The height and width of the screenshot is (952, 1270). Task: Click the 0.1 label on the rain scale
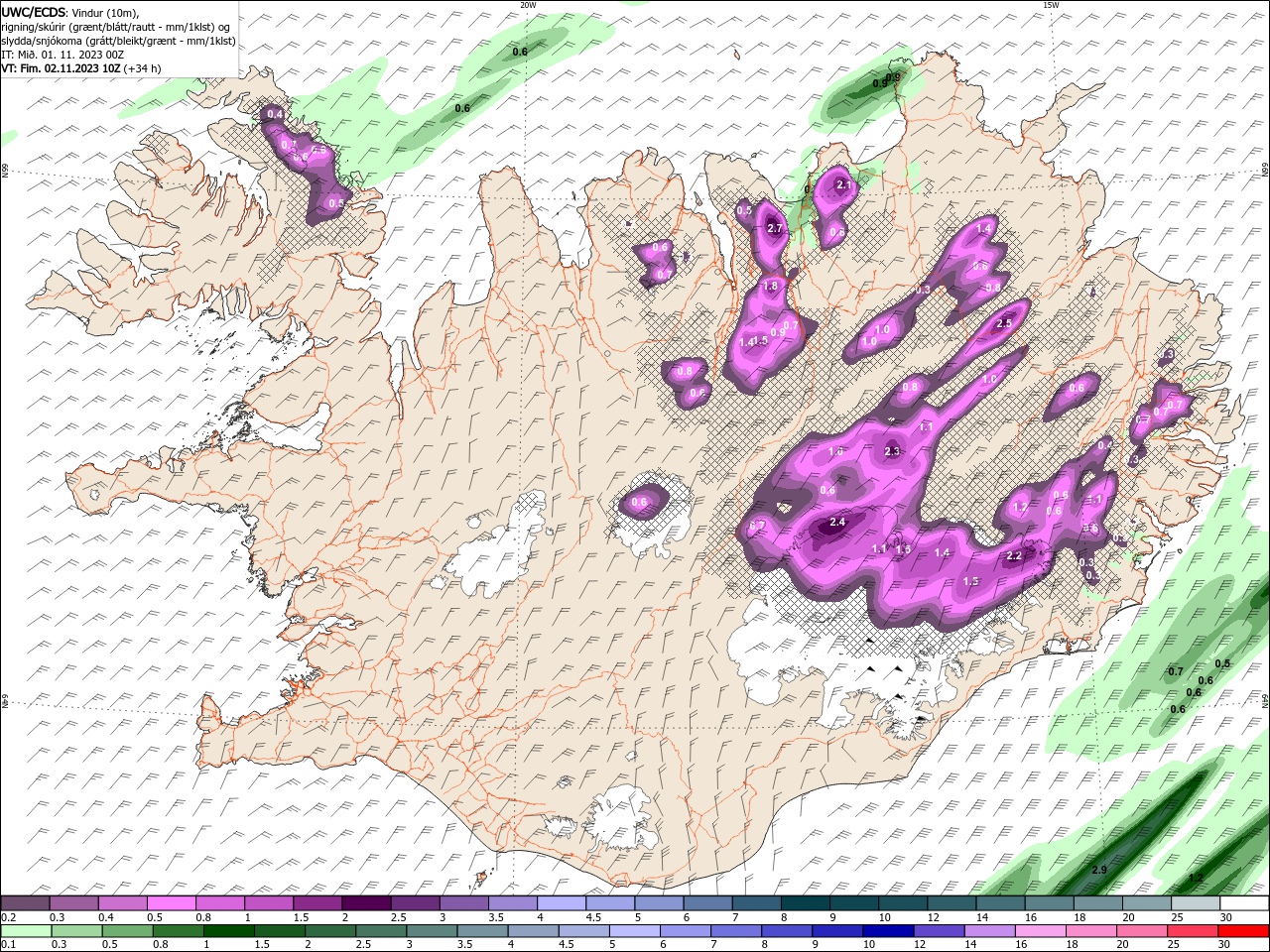point(8,945)
